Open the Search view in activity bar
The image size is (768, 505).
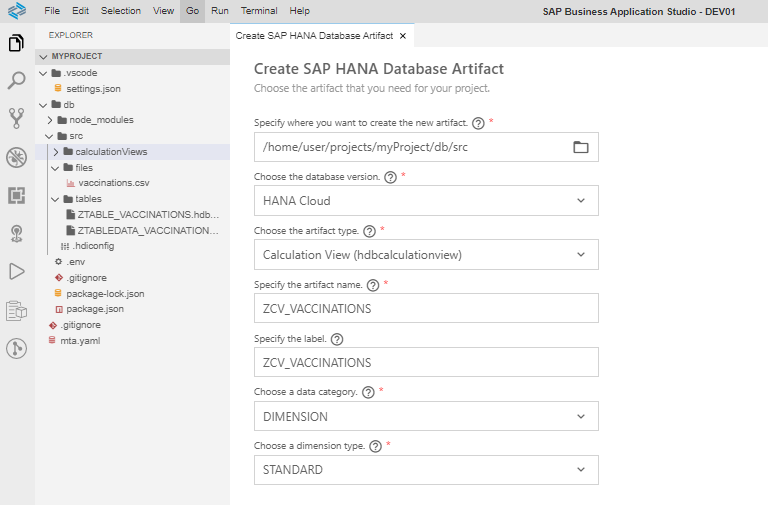(16, 80)
